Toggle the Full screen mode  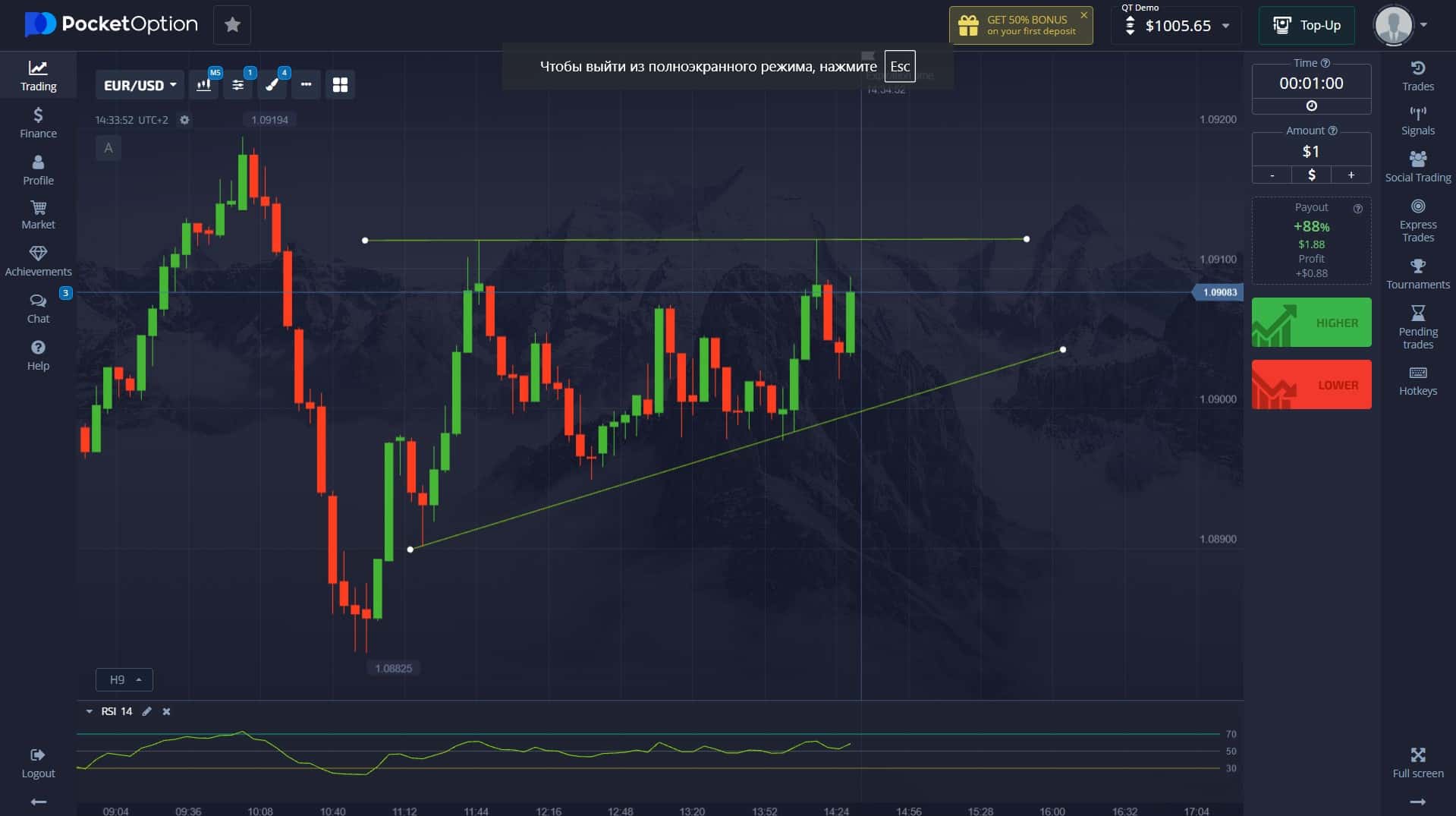(x=1417, y=762)
